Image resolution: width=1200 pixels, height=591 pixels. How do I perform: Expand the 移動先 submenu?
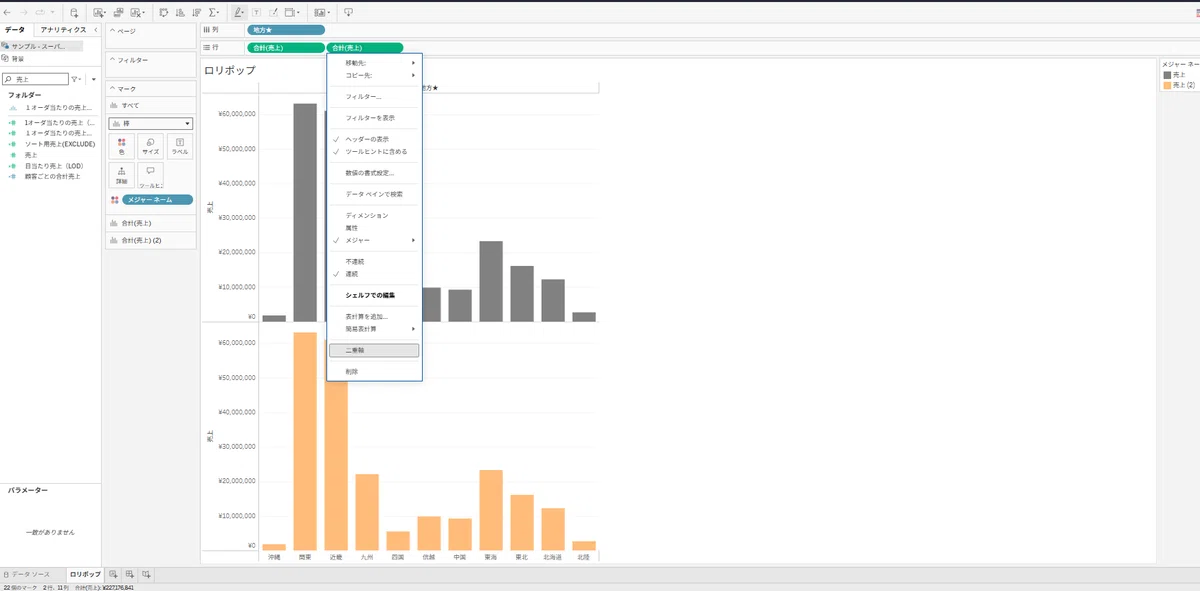pyautogui.click(x=374, y=63)
